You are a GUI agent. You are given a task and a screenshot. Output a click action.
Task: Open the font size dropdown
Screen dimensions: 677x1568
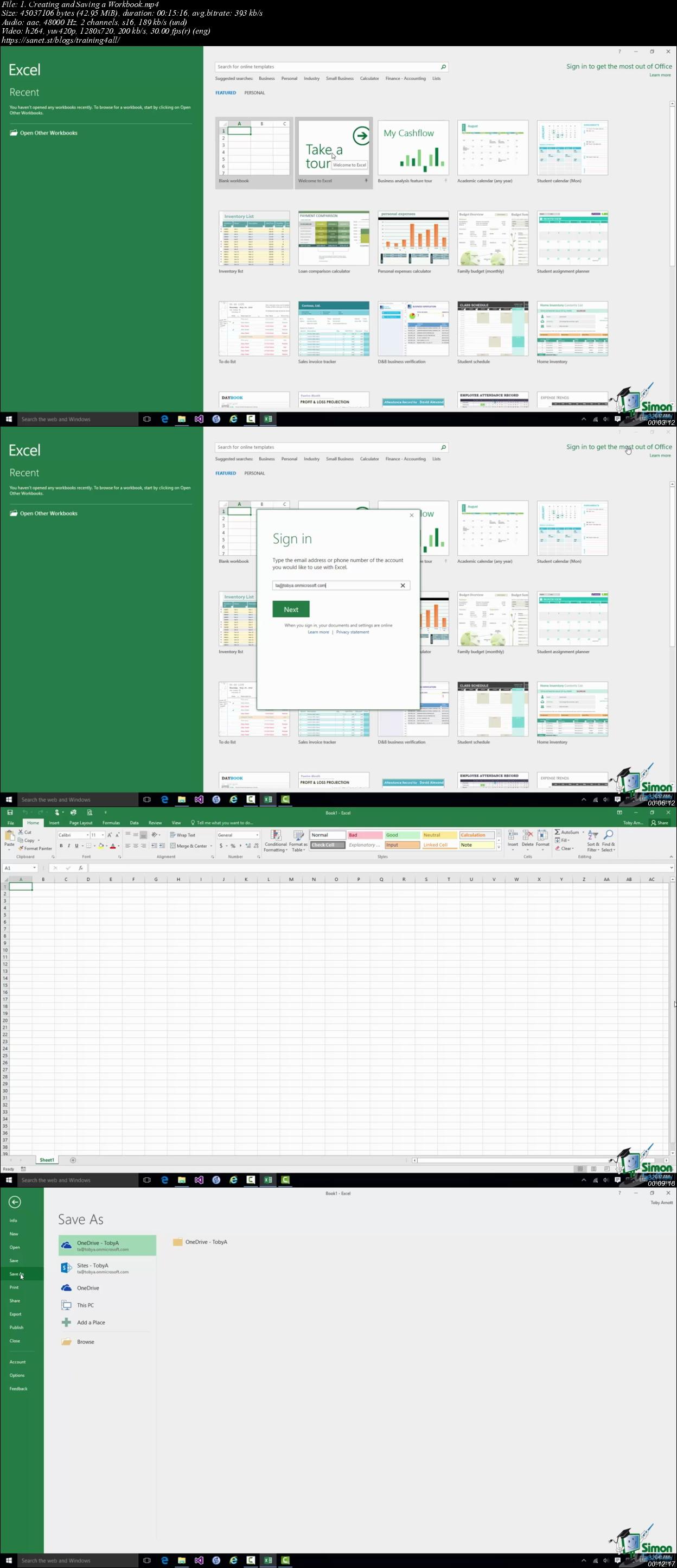[x=102, y=835]
